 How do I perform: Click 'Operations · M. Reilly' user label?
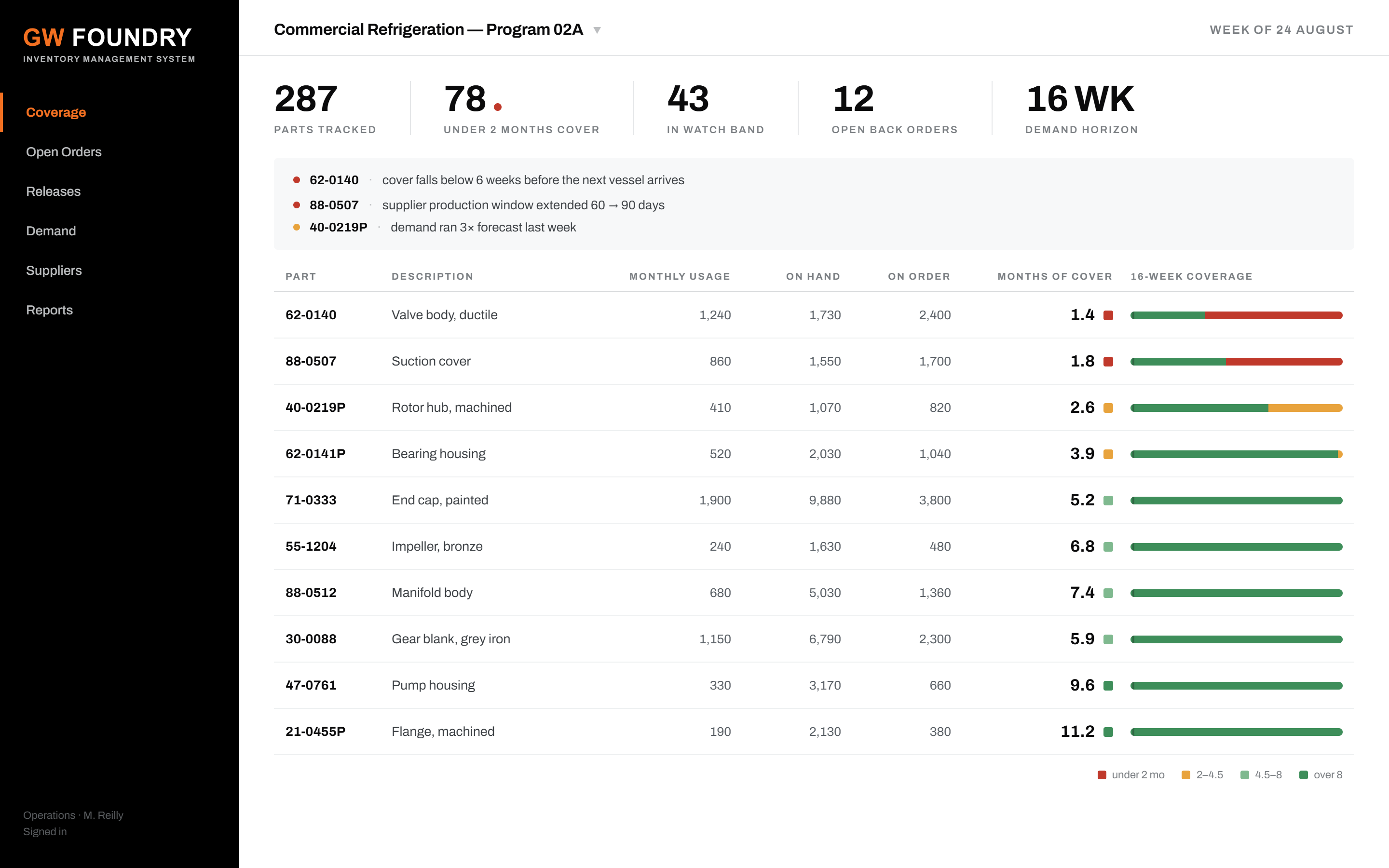[x=73, y=815]
